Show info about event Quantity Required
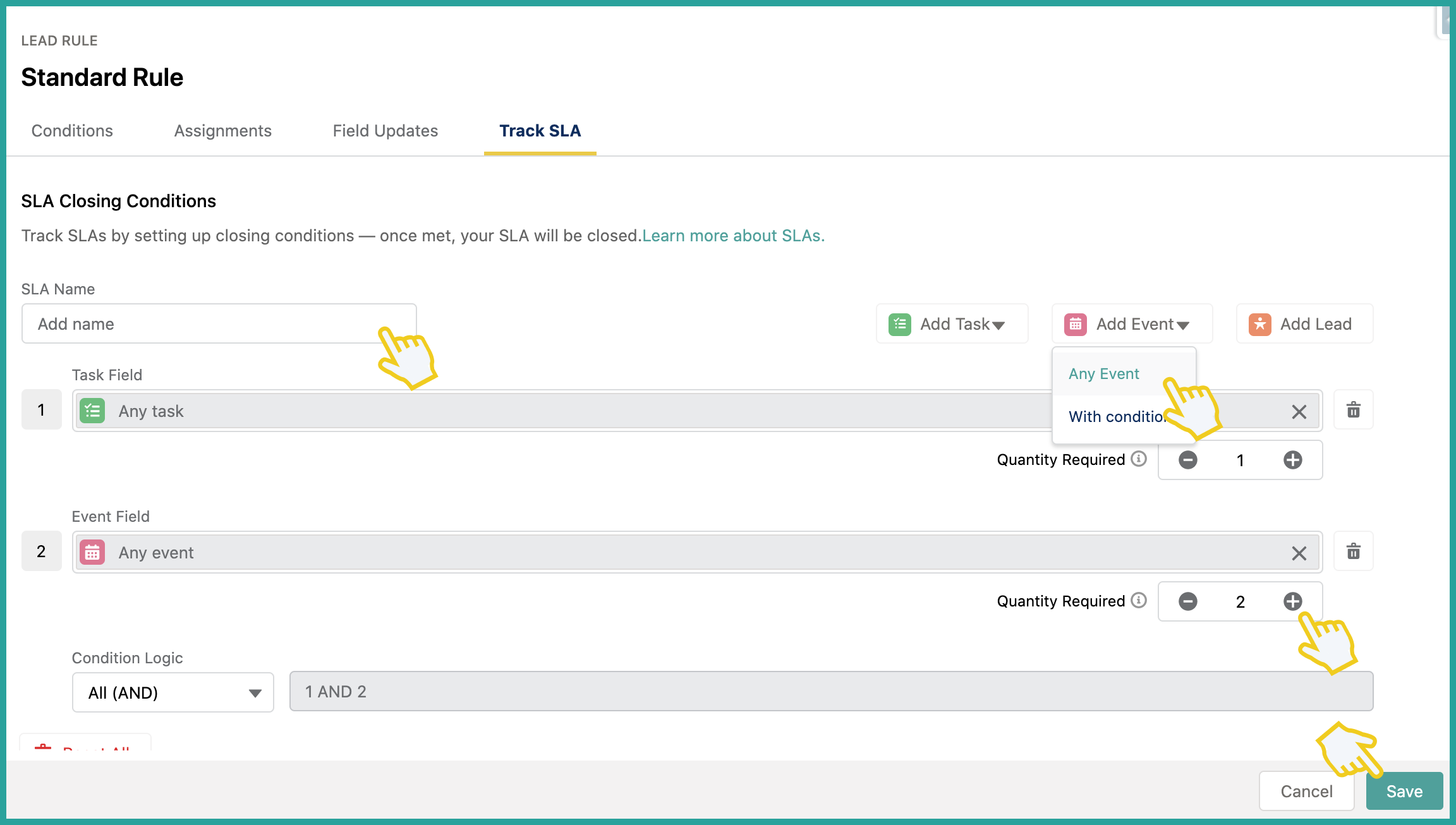 click(1139, 600)
